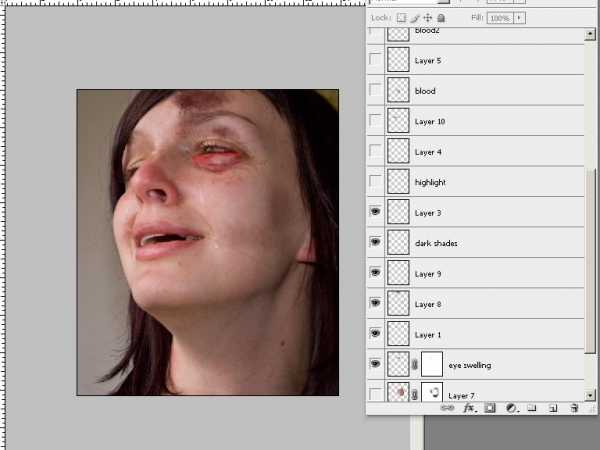Click the 'Layer 10' name

pyautogui.click(x=430, y=121)
